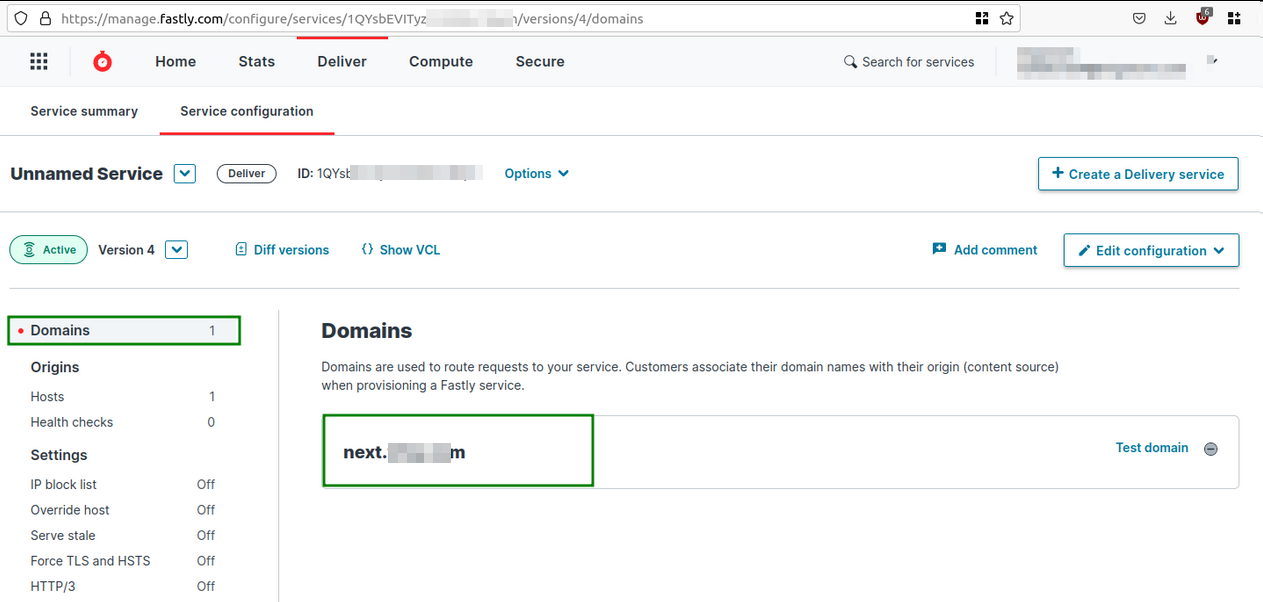Viewport: 1263px width, 602px height.
Task: Click the uBlock extension shield icon
Action: [1203, 18]
